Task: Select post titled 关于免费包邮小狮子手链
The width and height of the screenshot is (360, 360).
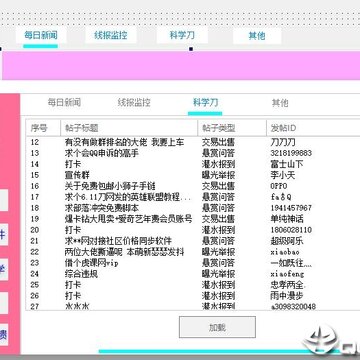Action: [110, 186]
